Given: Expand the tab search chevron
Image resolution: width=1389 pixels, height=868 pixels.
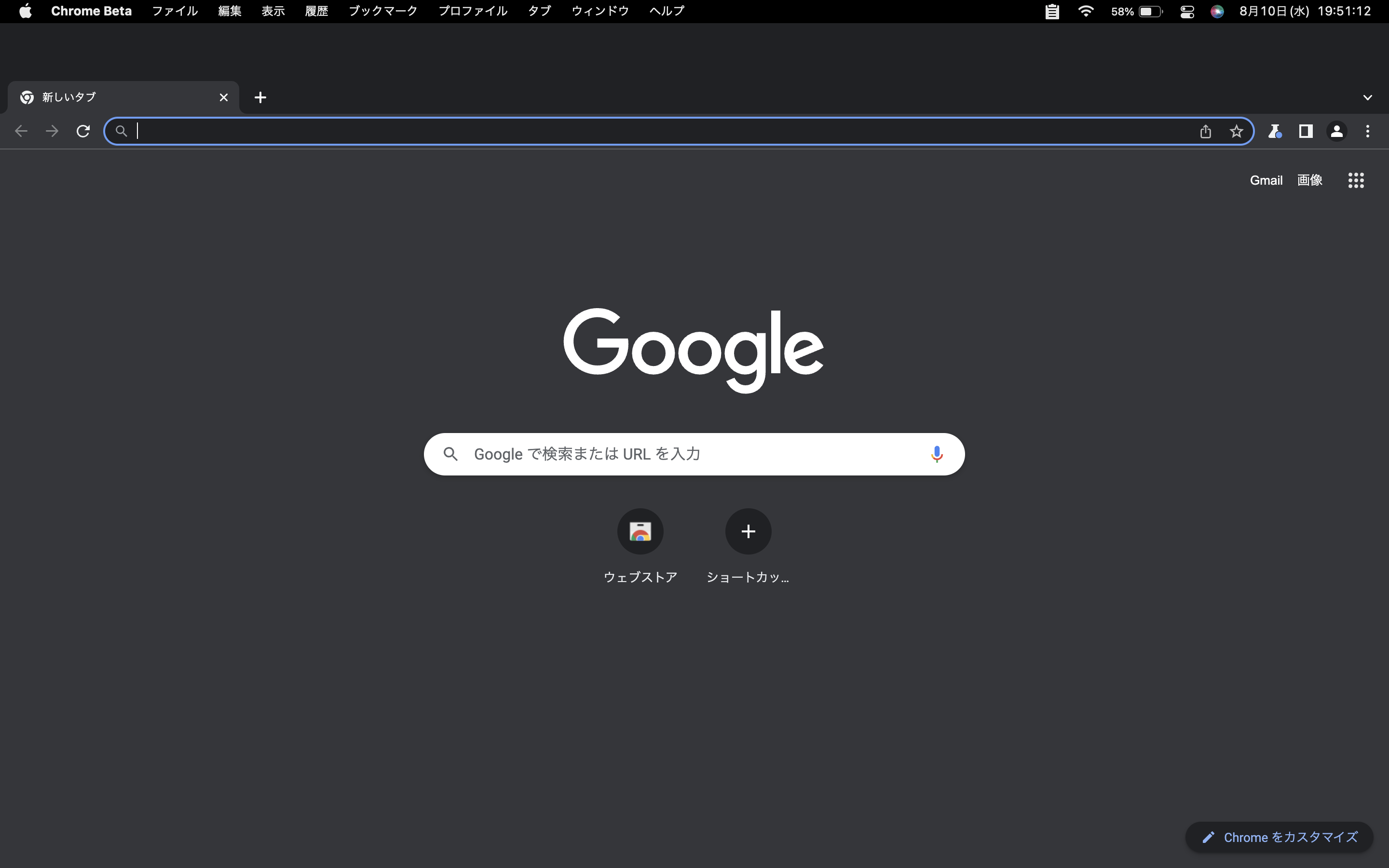Looking at the screenshot, I should pyautogui.click(x=1367, y=97).
